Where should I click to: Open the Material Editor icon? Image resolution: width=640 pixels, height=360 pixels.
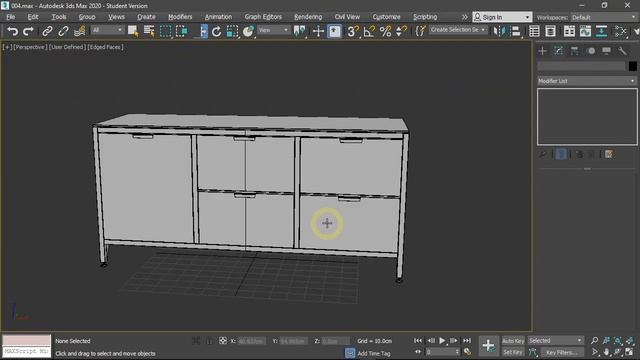click(x=620, y=31)
